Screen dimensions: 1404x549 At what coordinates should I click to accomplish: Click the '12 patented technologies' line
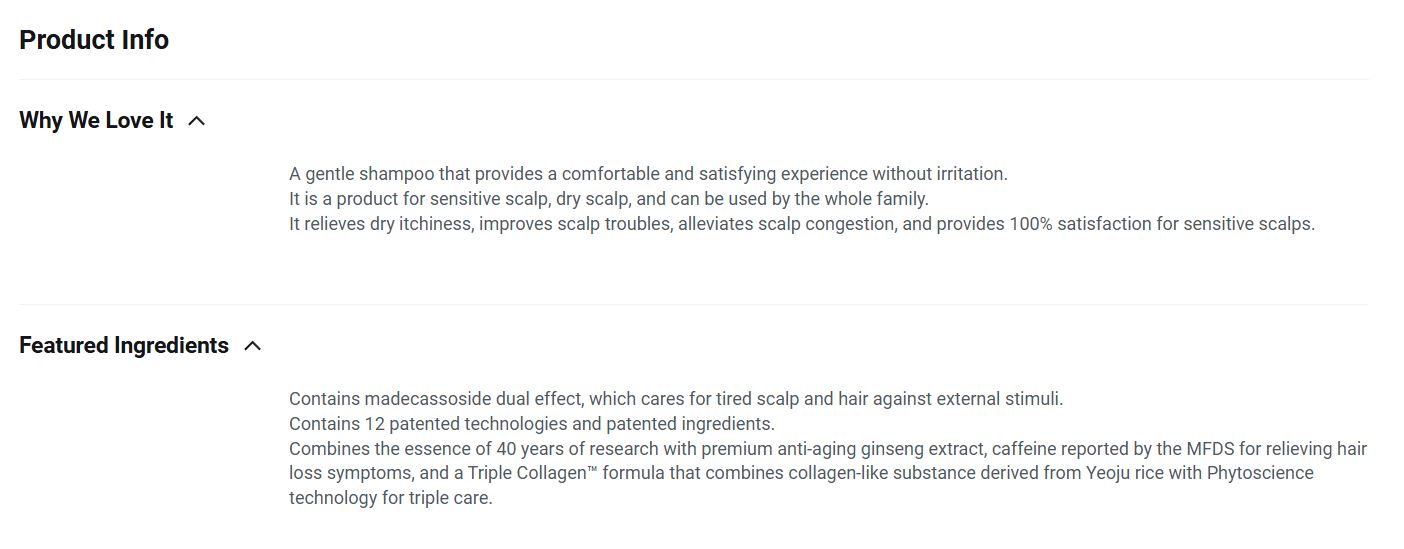pyautogui.click(x=531, y=423)
